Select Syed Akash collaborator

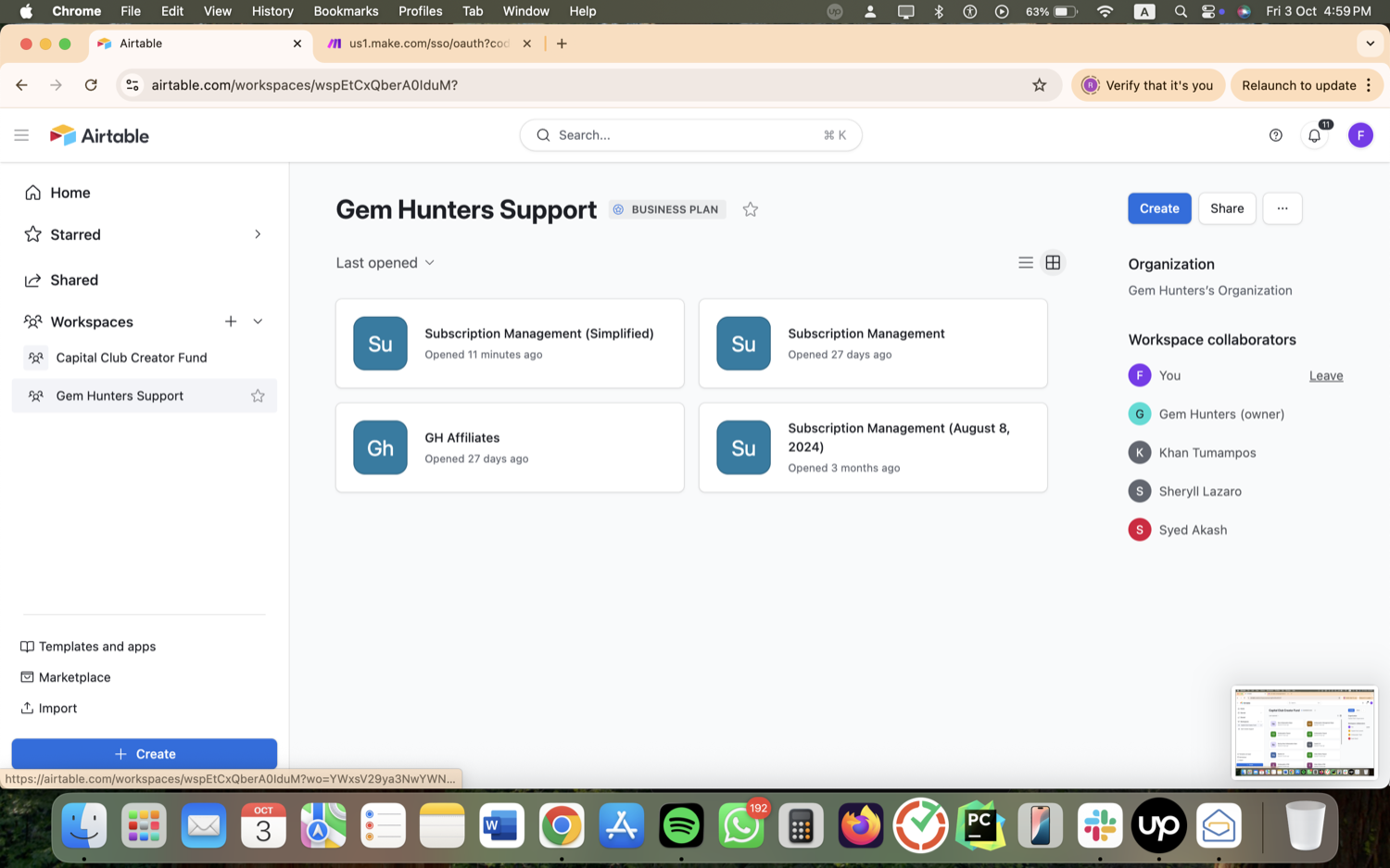coord(1177,530)
